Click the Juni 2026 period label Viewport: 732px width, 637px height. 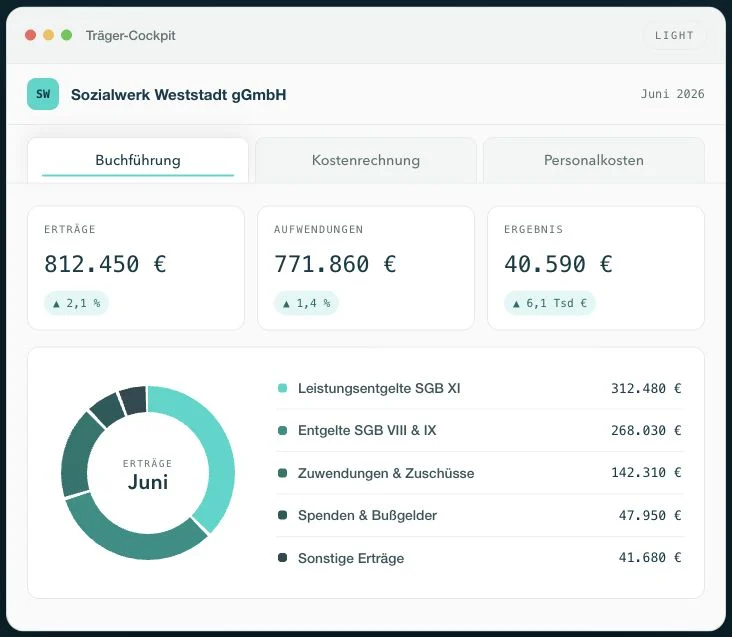[672, 94]
